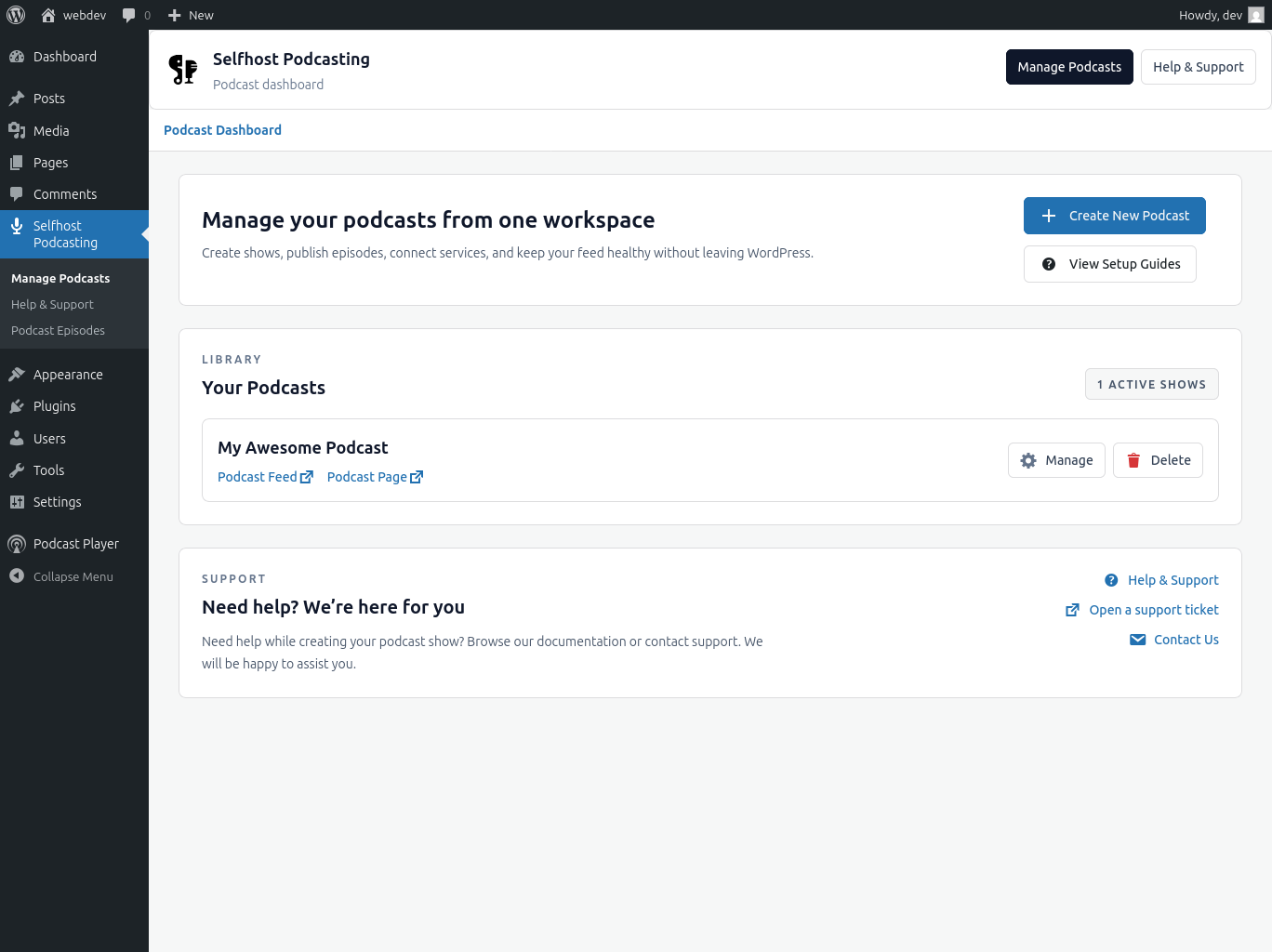This screenshot has height=952, width=1272.
Task: Expand the Settings sidebar menu
Action: pyautogui.click(x=57, y=502)
